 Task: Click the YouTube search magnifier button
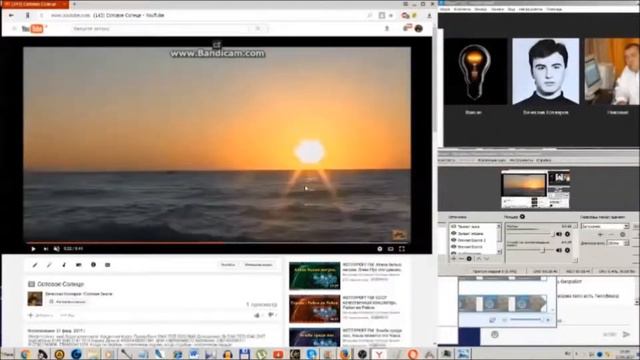(258, 29)
